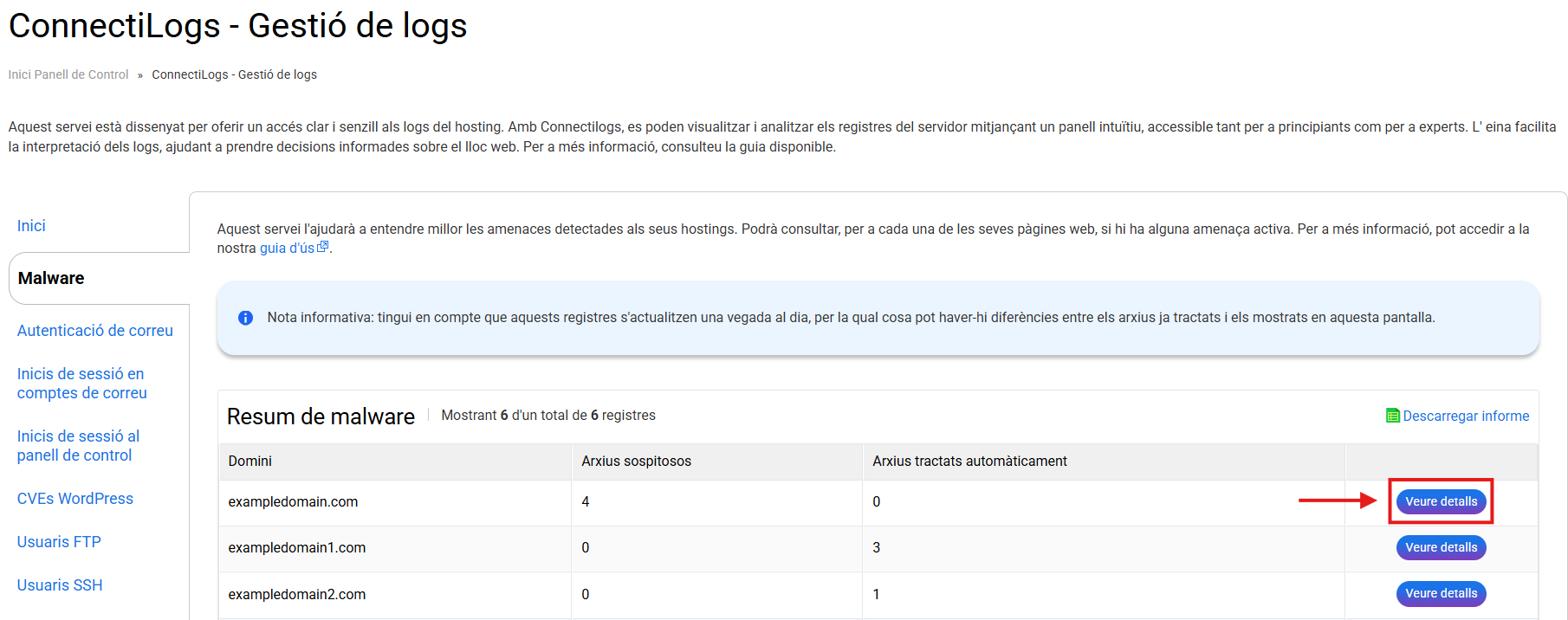Select the Malware sidebar tab

coord(51,278)
